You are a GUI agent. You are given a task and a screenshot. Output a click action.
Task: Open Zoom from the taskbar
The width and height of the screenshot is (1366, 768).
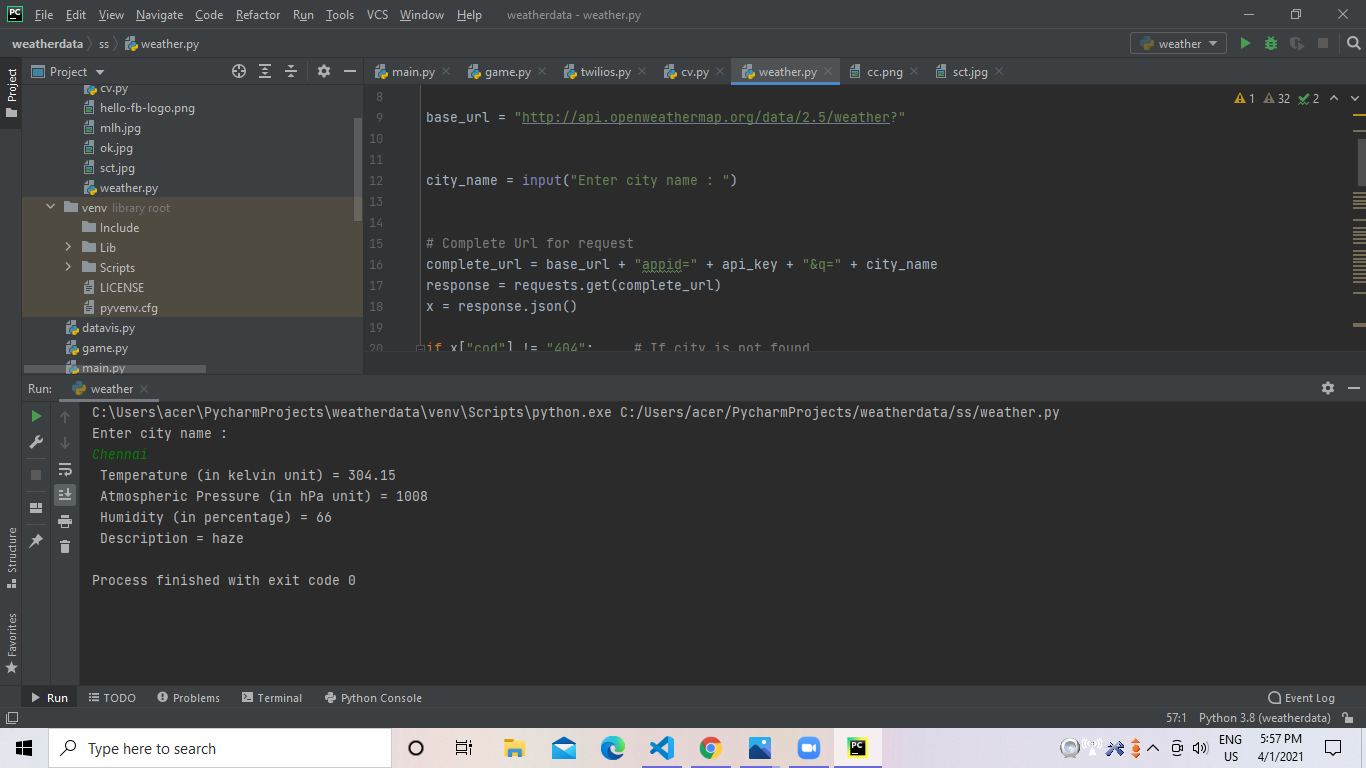[808, 748]
